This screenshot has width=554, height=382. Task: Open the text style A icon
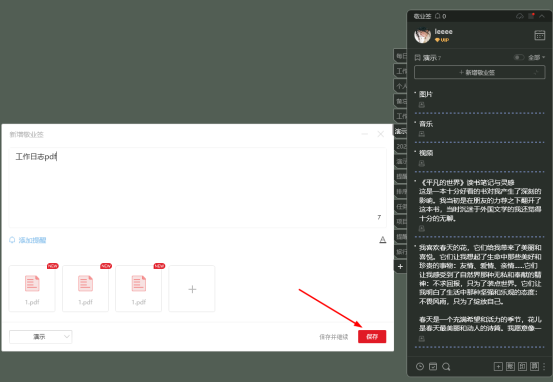[383, 240]
